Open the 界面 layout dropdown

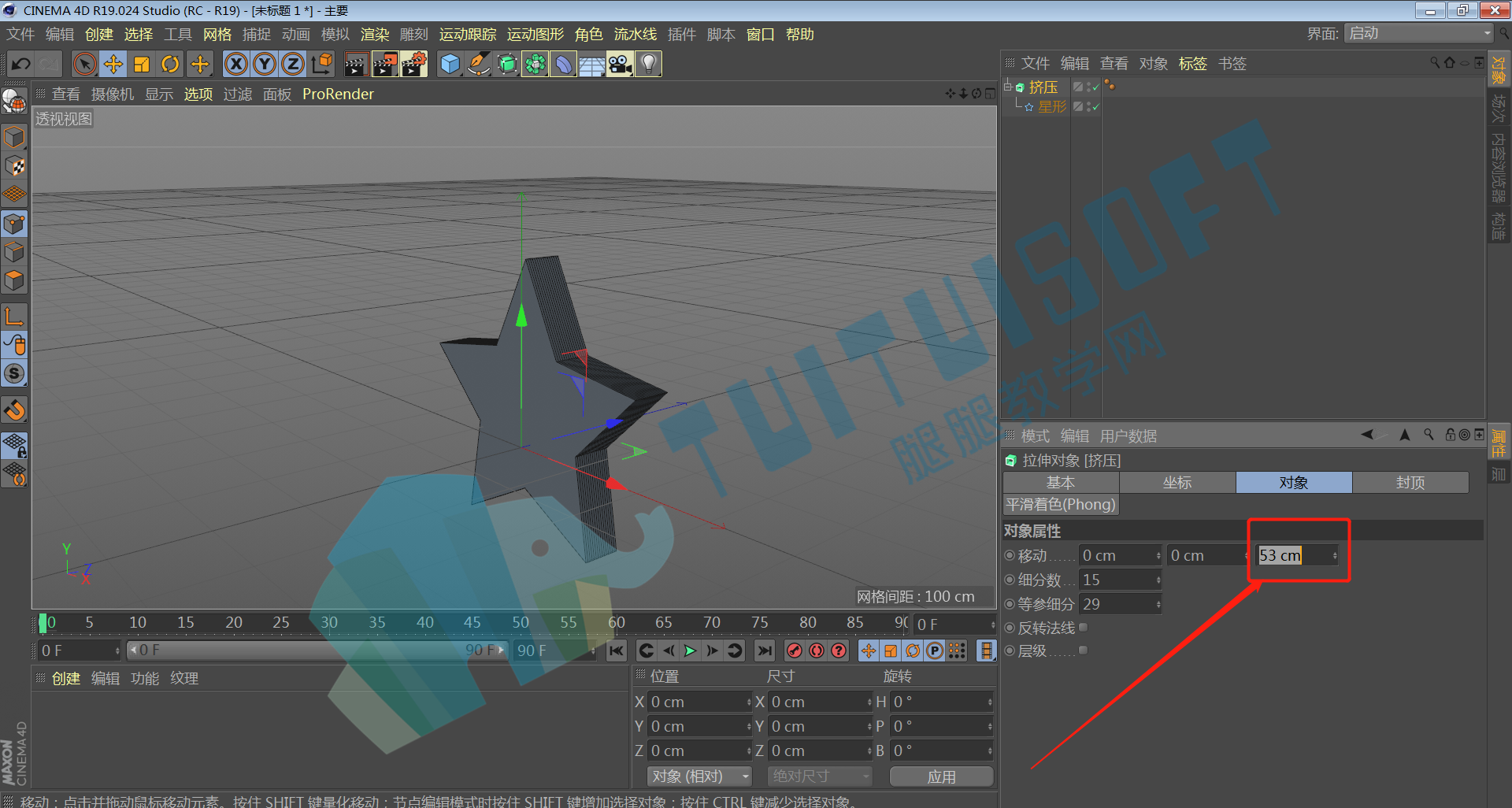click(x=1418, y=33)
